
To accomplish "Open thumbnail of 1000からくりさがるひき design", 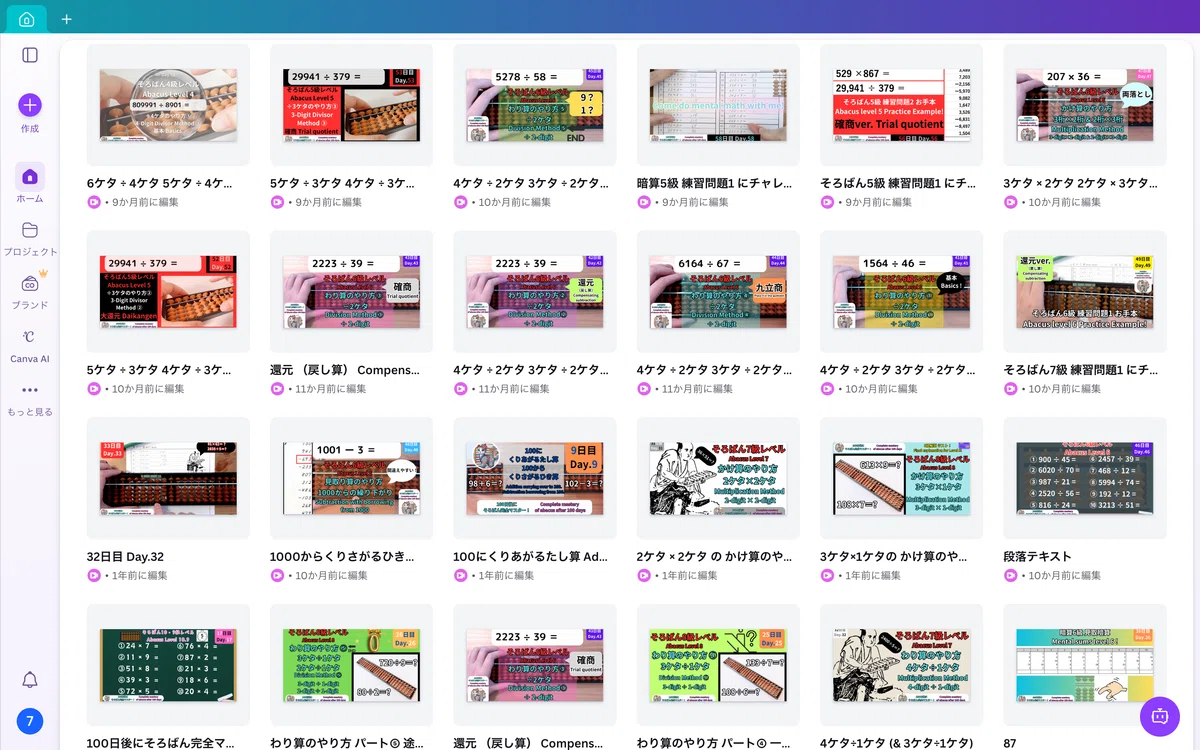I will (352, 478).
